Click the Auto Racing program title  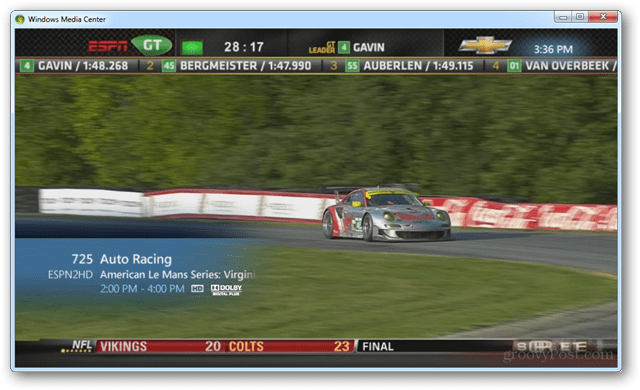click(x=136, y=259)
